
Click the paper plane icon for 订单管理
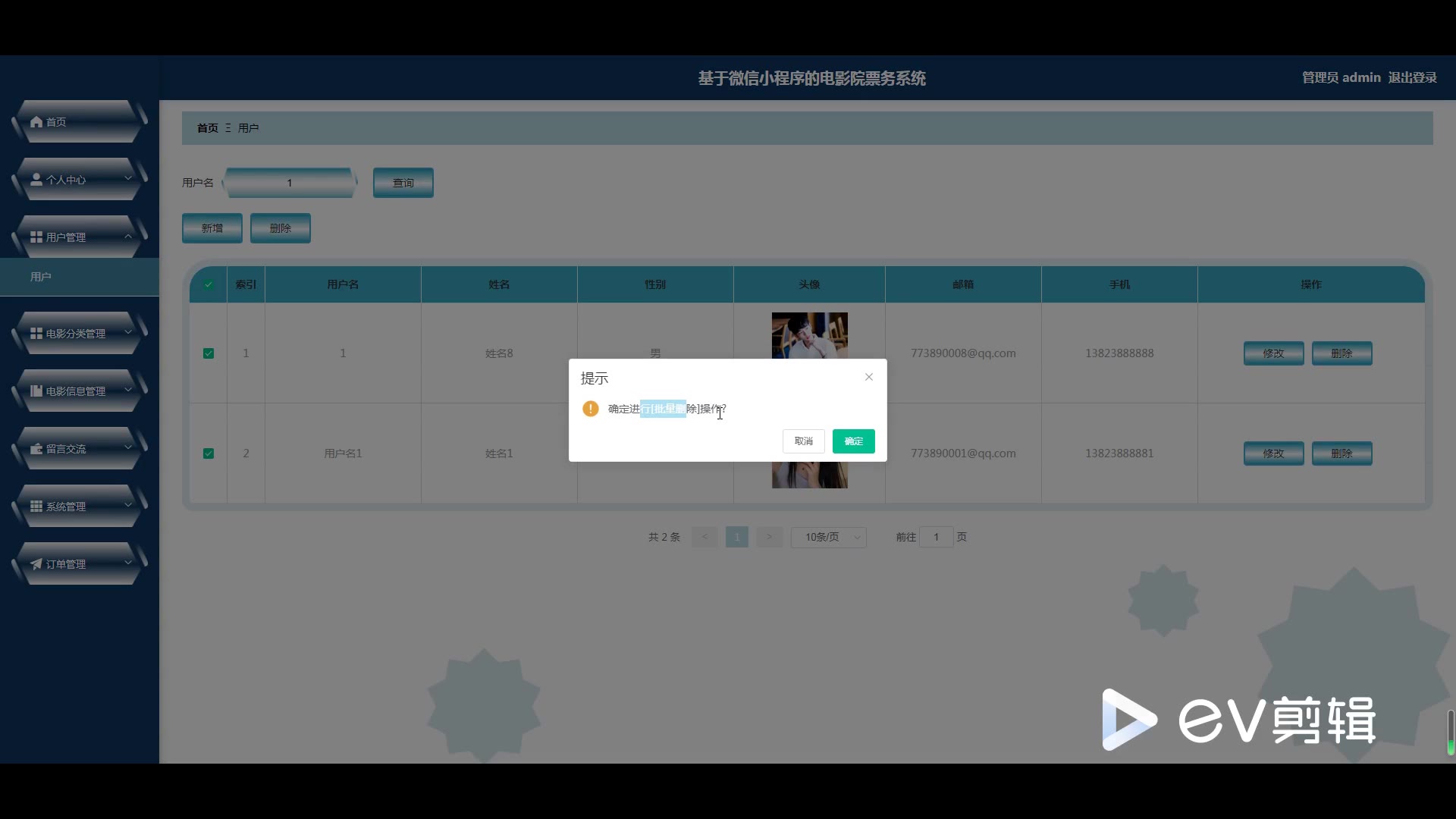[x=36, y=564]
